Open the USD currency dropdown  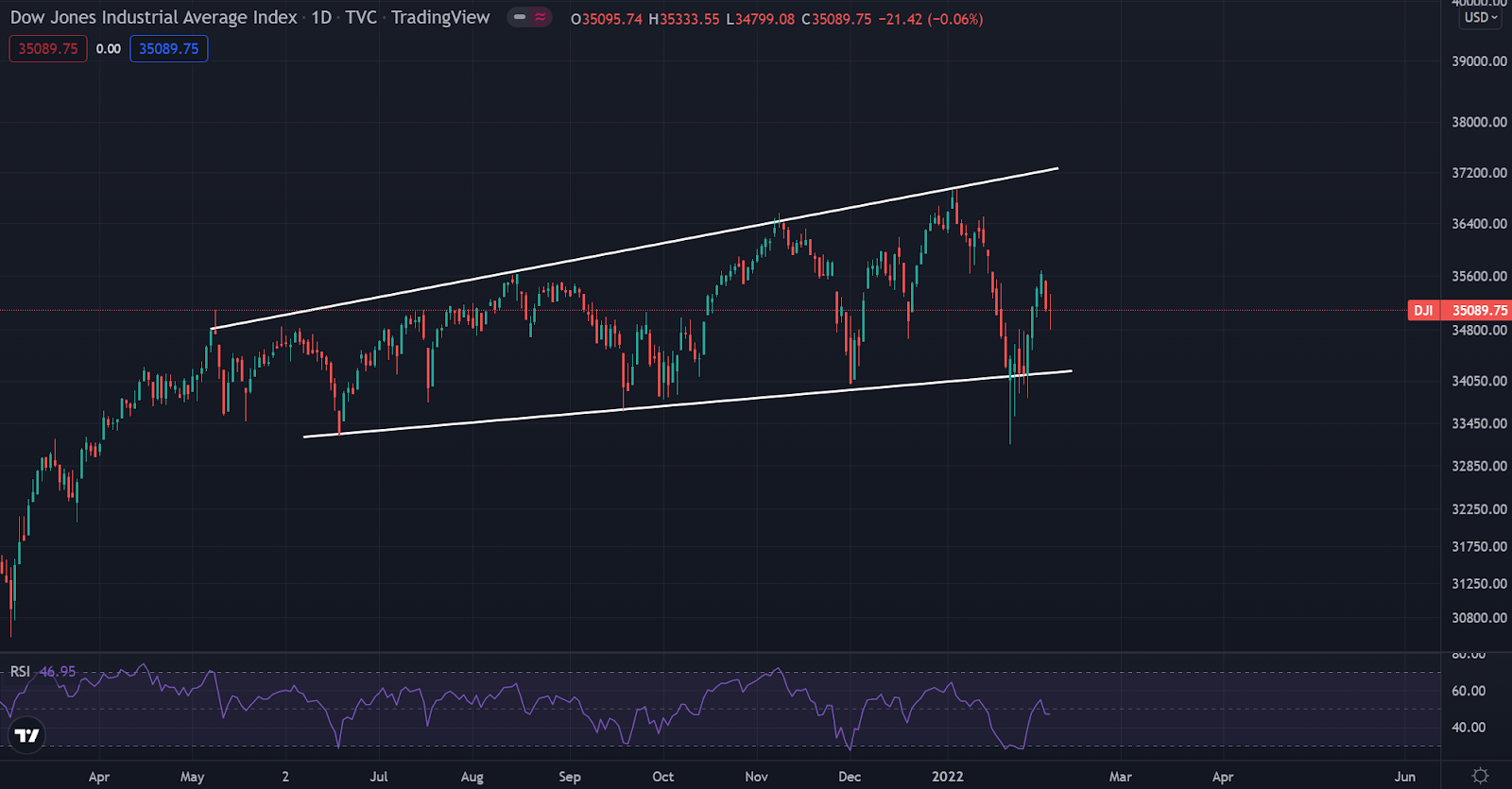click(x=1481, y=18)
